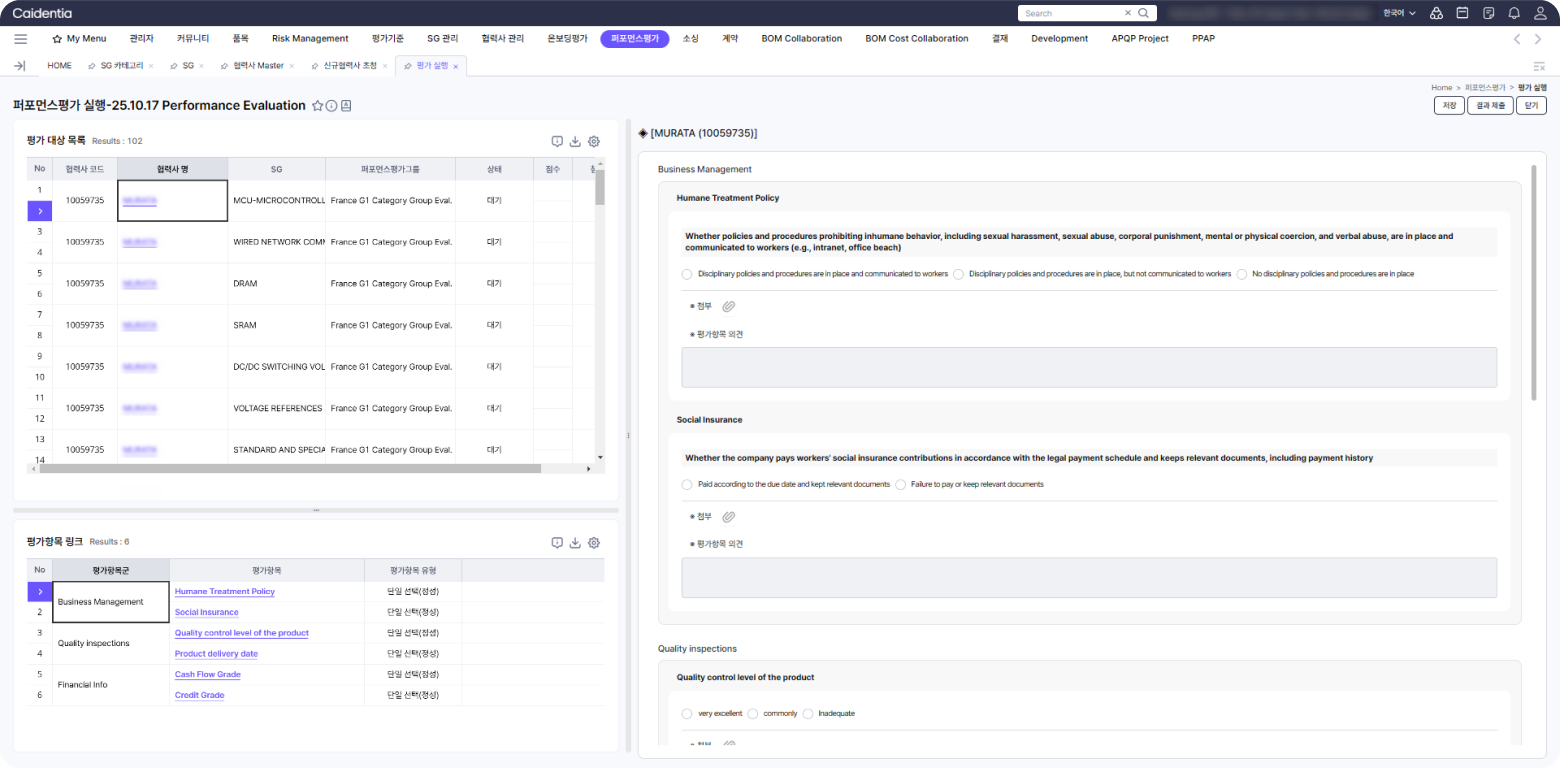This screenshot has height=768, width=1560.
Task: Open the user profile icon
Action: 1539,13
